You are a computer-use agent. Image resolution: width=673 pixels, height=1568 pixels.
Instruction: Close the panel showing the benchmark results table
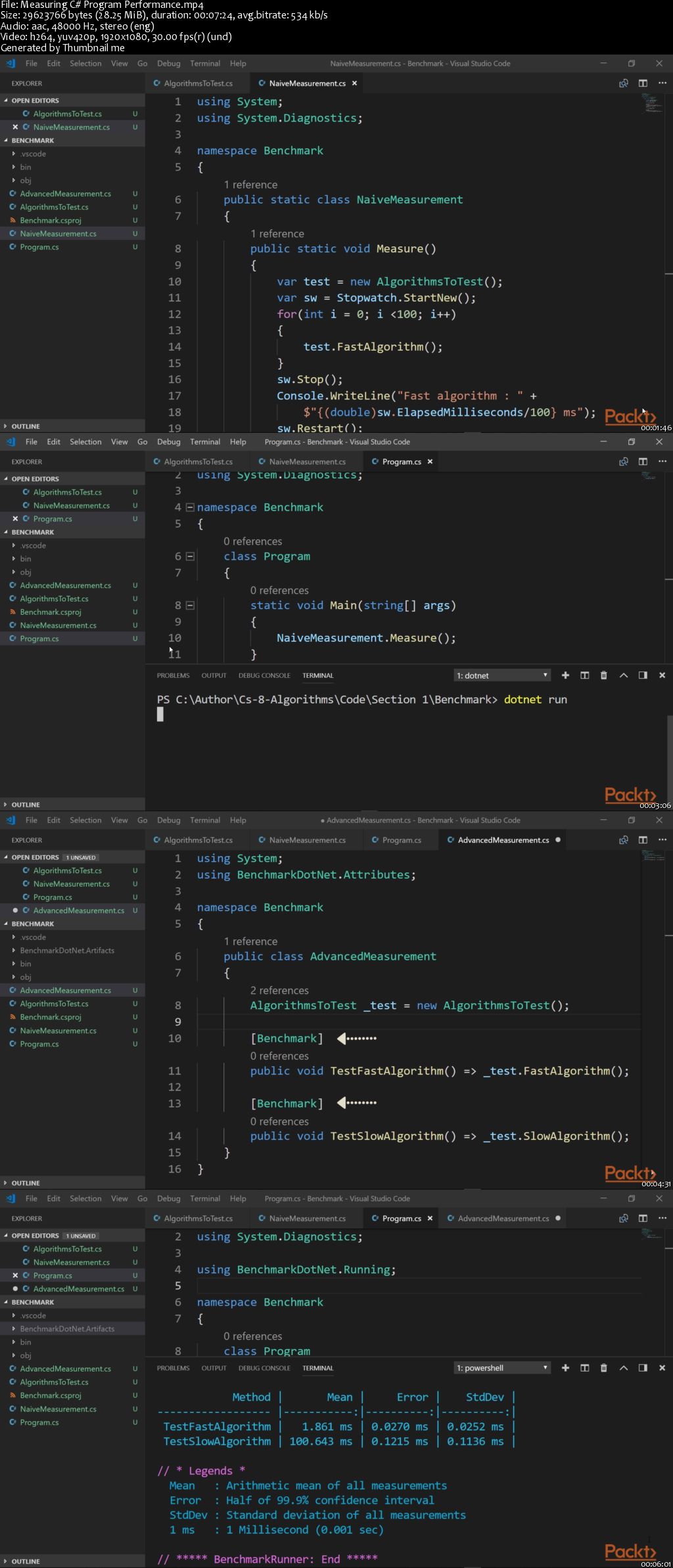662,1368
